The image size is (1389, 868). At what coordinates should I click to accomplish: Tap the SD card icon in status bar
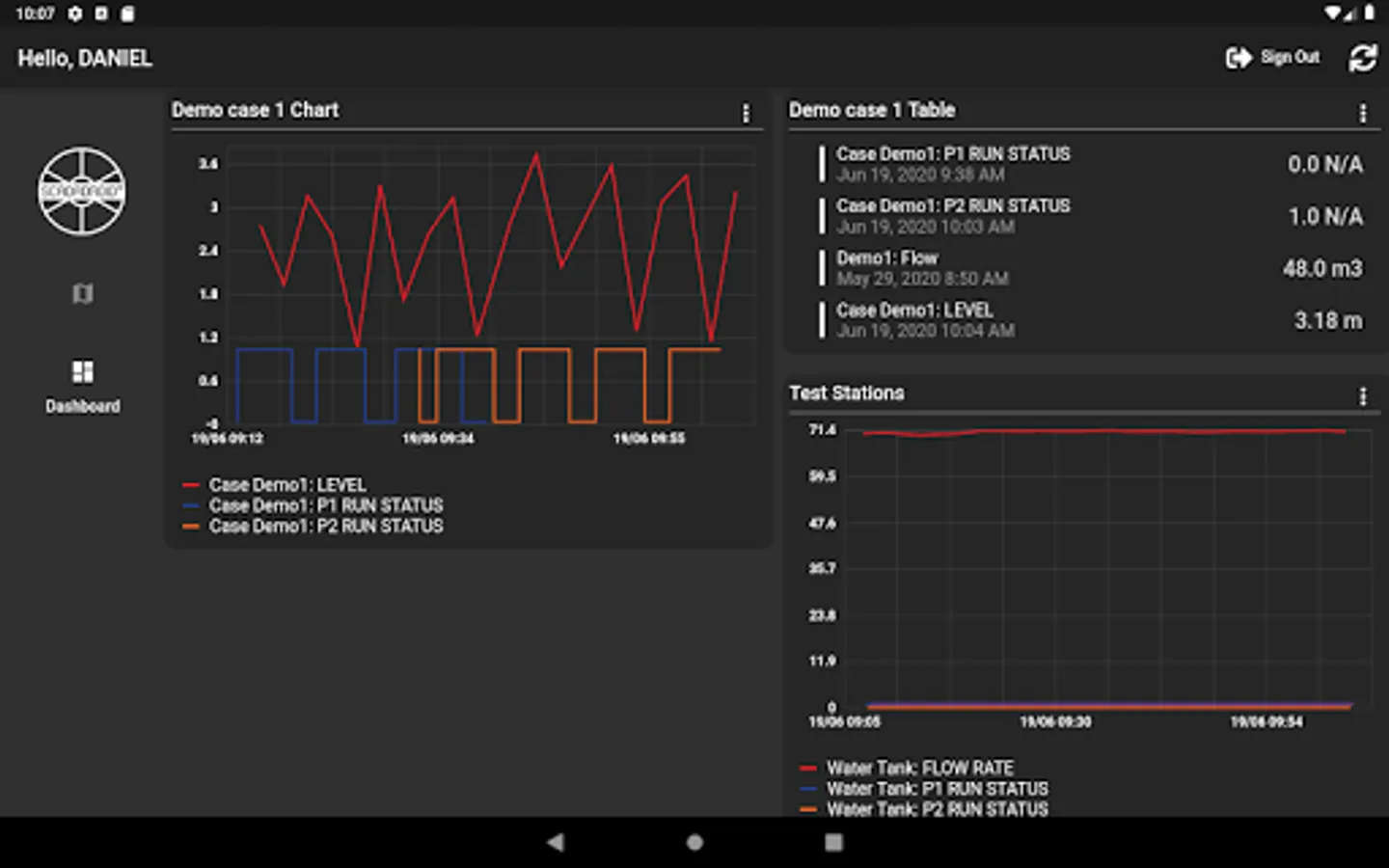click(127, 14)
